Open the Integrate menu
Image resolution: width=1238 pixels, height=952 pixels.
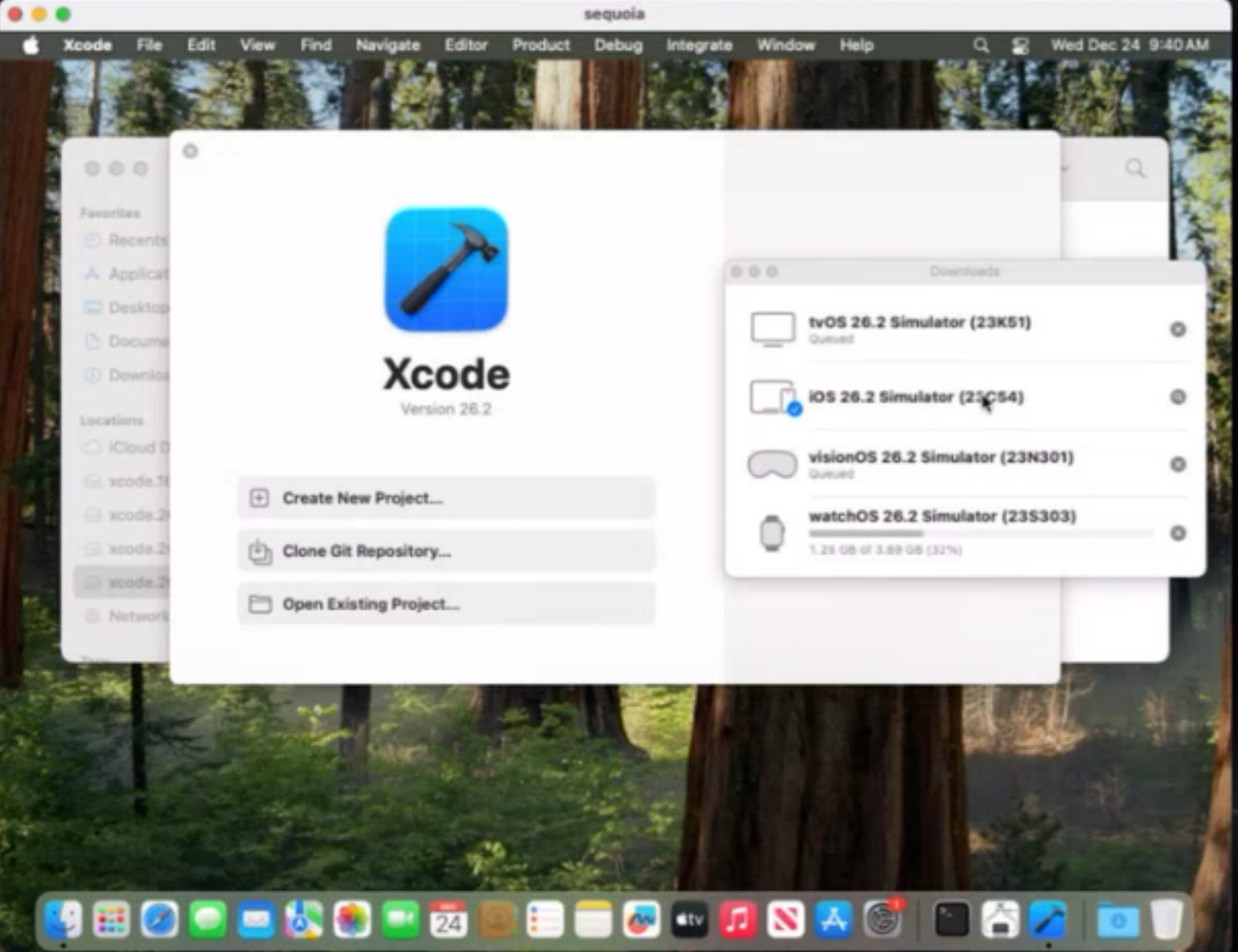click(699, 45)
